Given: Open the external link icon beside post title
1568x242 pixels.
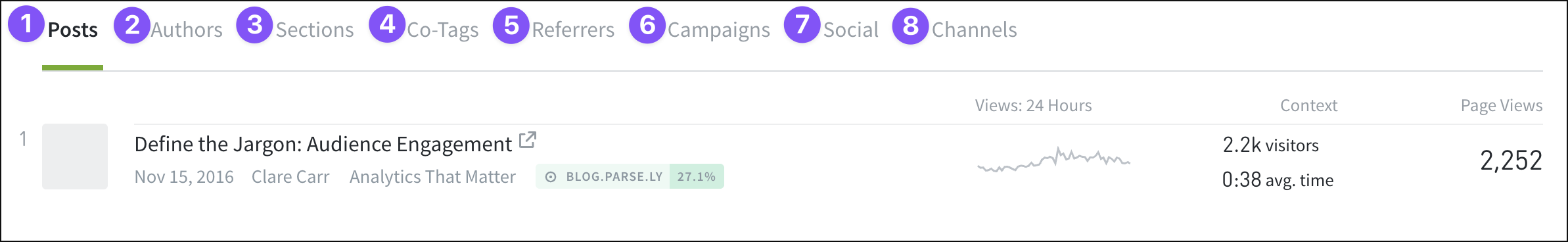Looking at the screenshot, I should click(x=528, y=140).
